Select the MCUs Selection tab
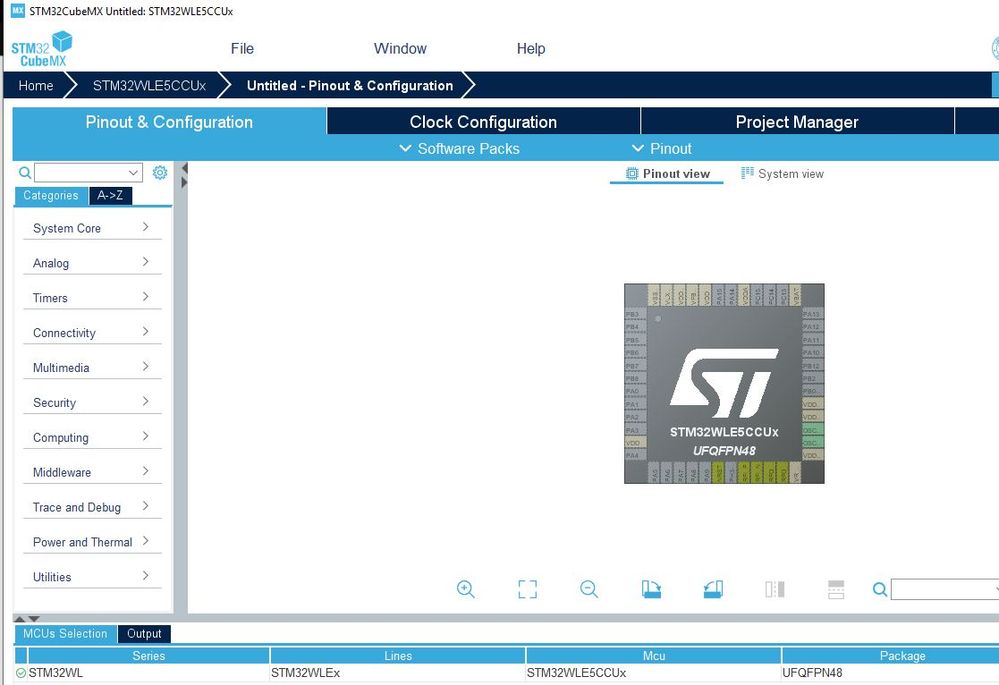 [x=65, y=633]
